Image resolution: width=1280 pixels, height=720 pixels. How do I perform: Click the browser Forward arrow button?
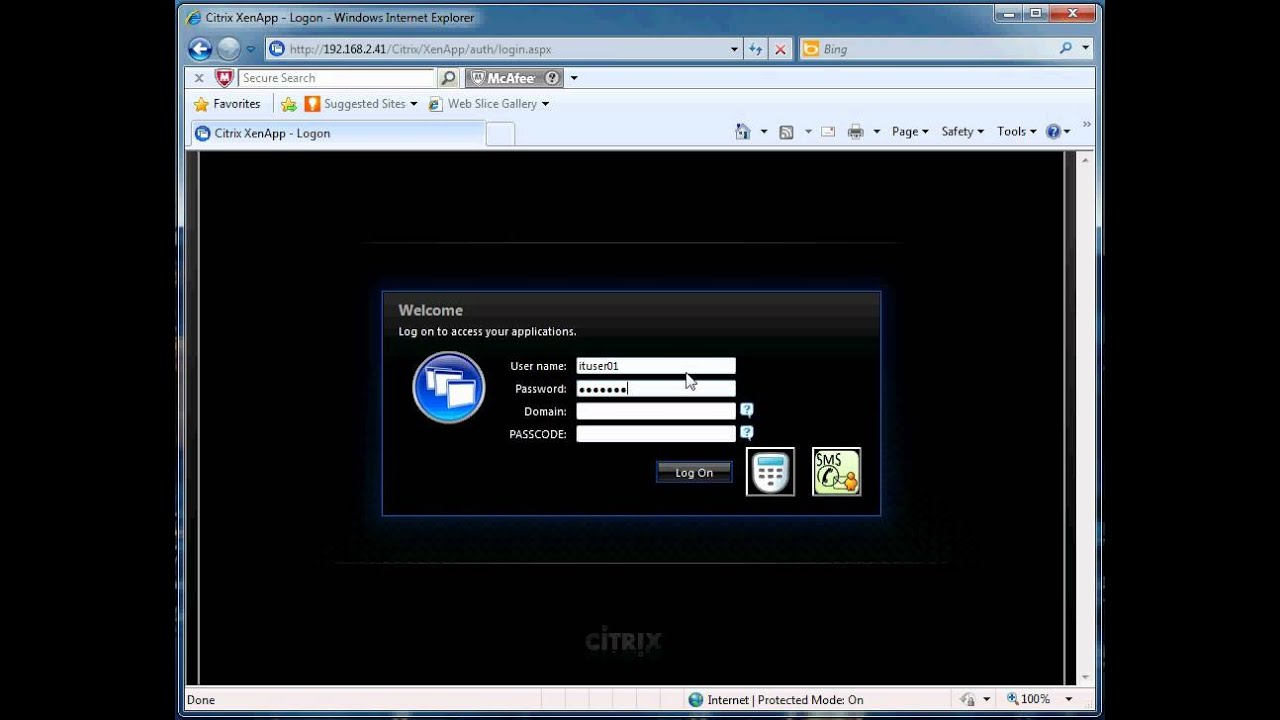point(229,49)
